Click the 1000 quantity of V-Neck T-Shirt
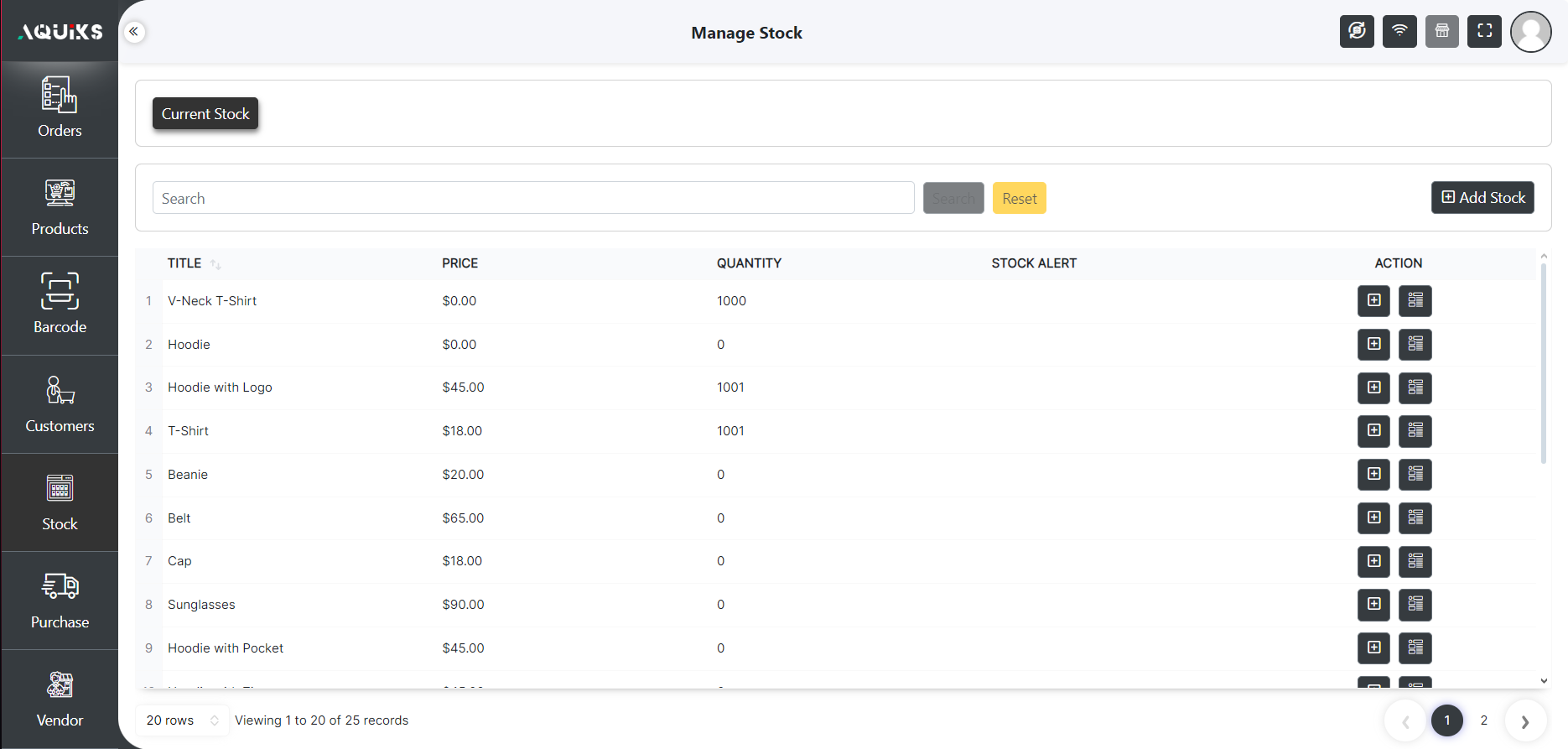Image resolution: width=1568 pixels, height=749 pixels. 731,301
